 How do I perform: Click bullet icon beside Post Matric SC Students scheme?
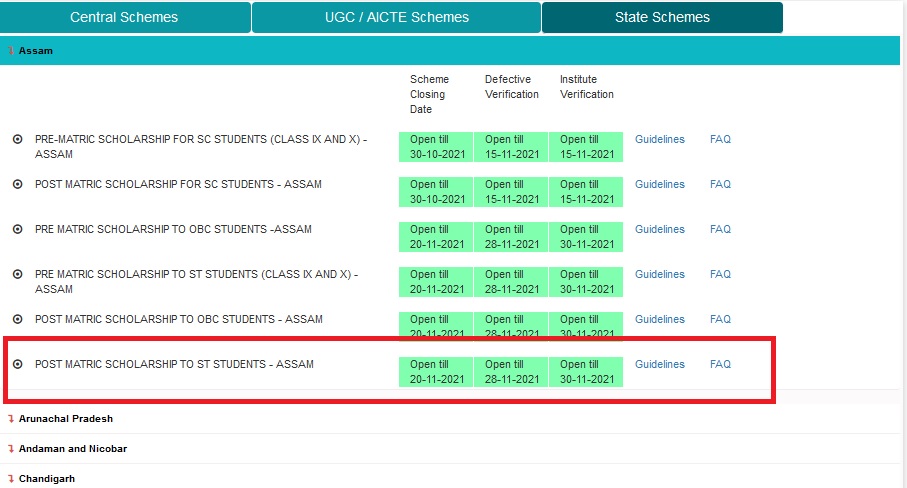17,185
